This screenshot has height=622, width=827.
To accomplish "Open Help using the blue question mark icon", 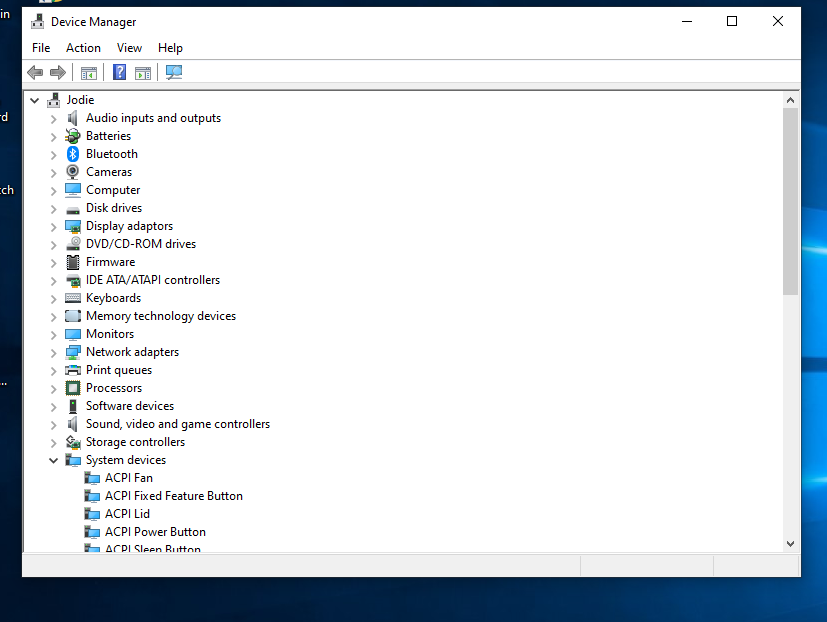I will [119, 72].
